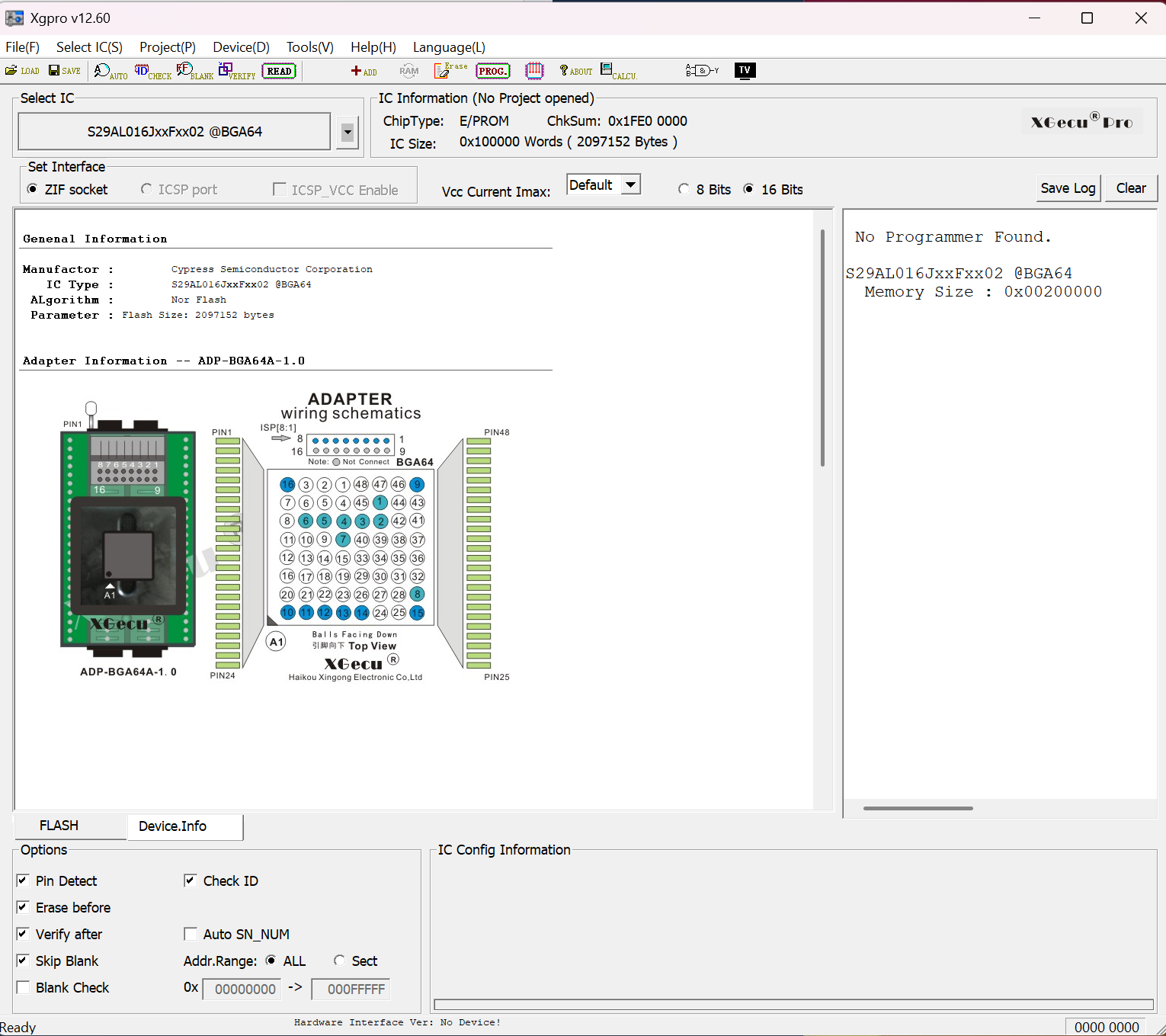Expand the Select IC dropdown arrow
The height and width of the screenshot is (1036, 1166).
348,133
